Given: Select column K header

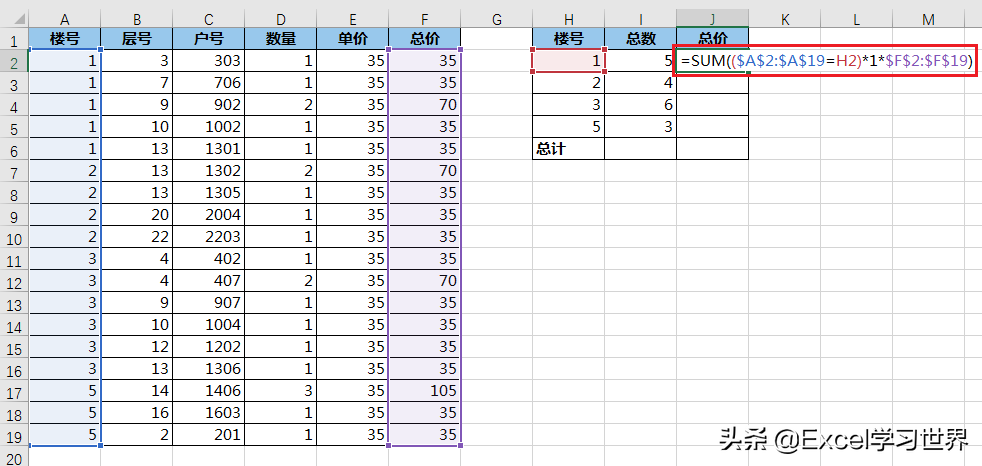Looking at the screenshot, I should [785, 19].
